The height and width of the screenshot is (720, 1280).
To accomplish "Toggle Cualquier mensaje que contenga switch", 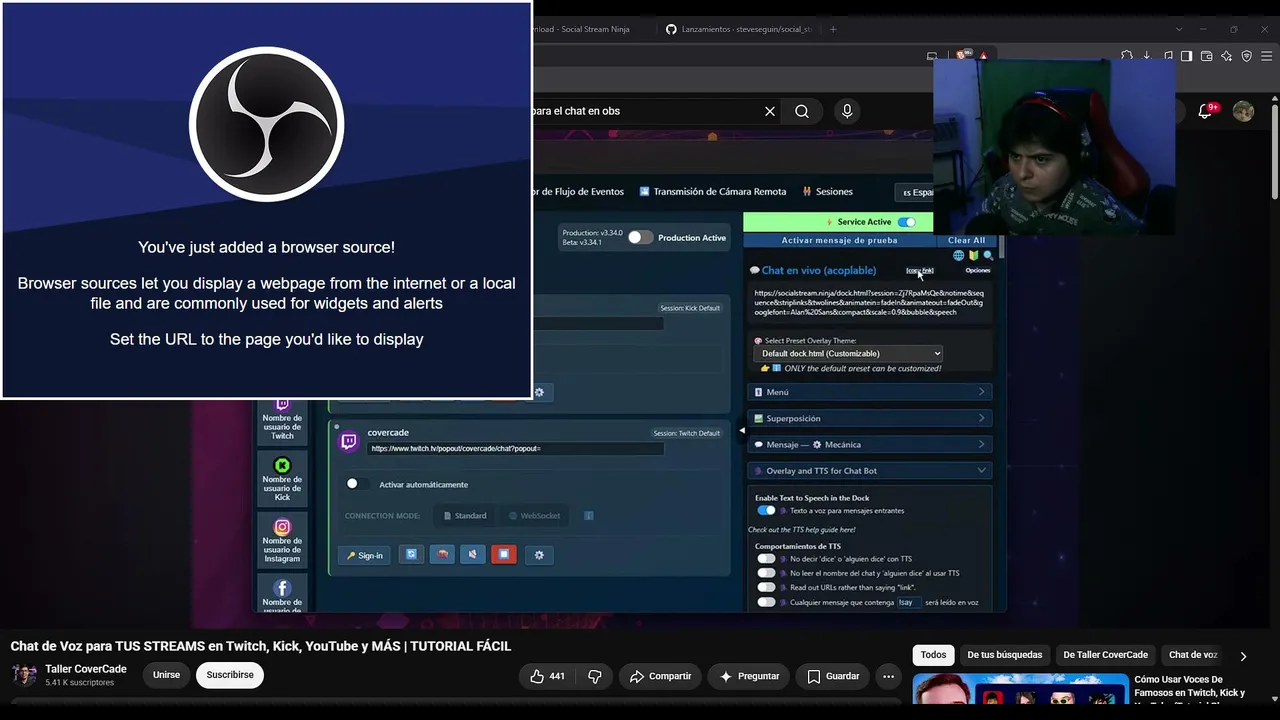I will click(x=766, y=602).
